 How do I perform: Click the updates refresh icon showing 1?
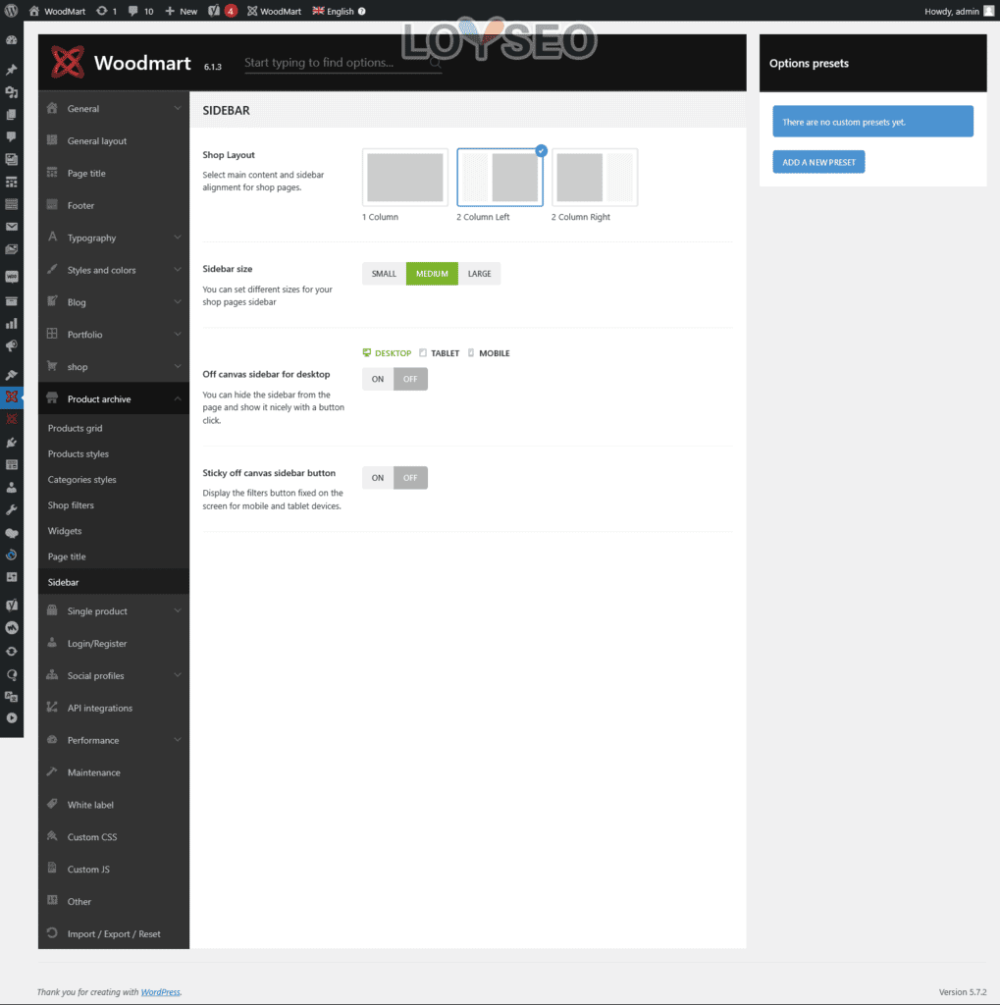click(x=101, y=11)
